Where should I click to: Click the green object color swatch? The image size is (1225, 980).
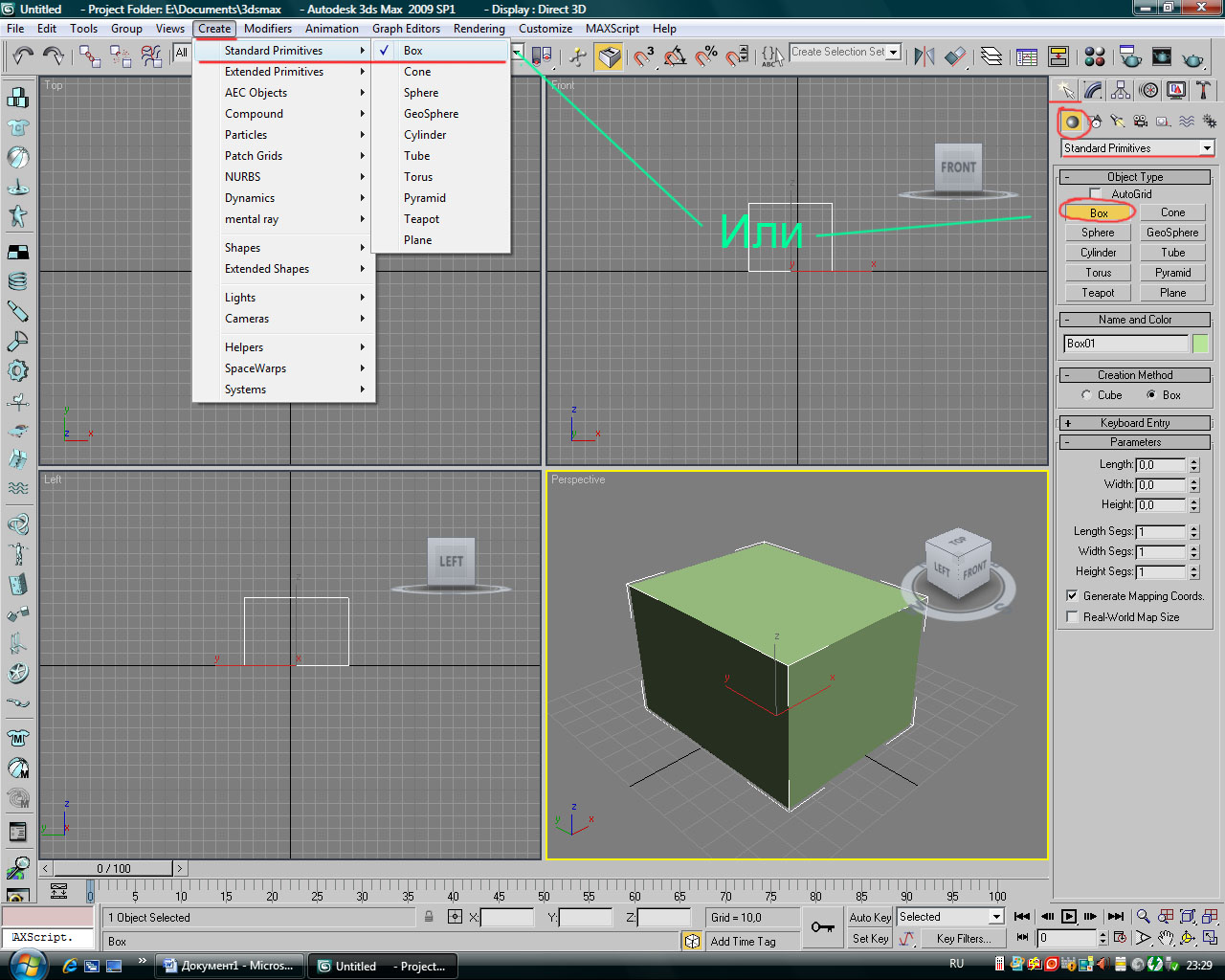point(1200,344)
